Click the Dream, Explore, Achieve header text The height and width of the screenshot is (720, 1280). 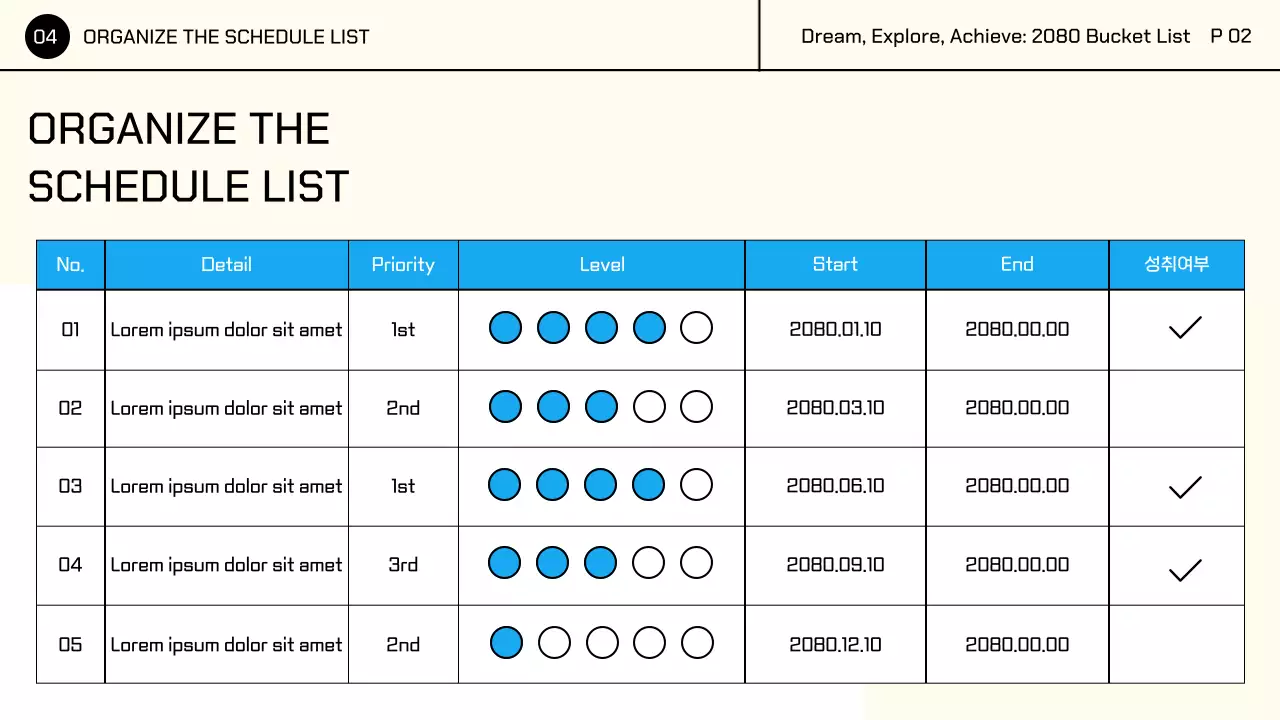click(x=995, y=37)
